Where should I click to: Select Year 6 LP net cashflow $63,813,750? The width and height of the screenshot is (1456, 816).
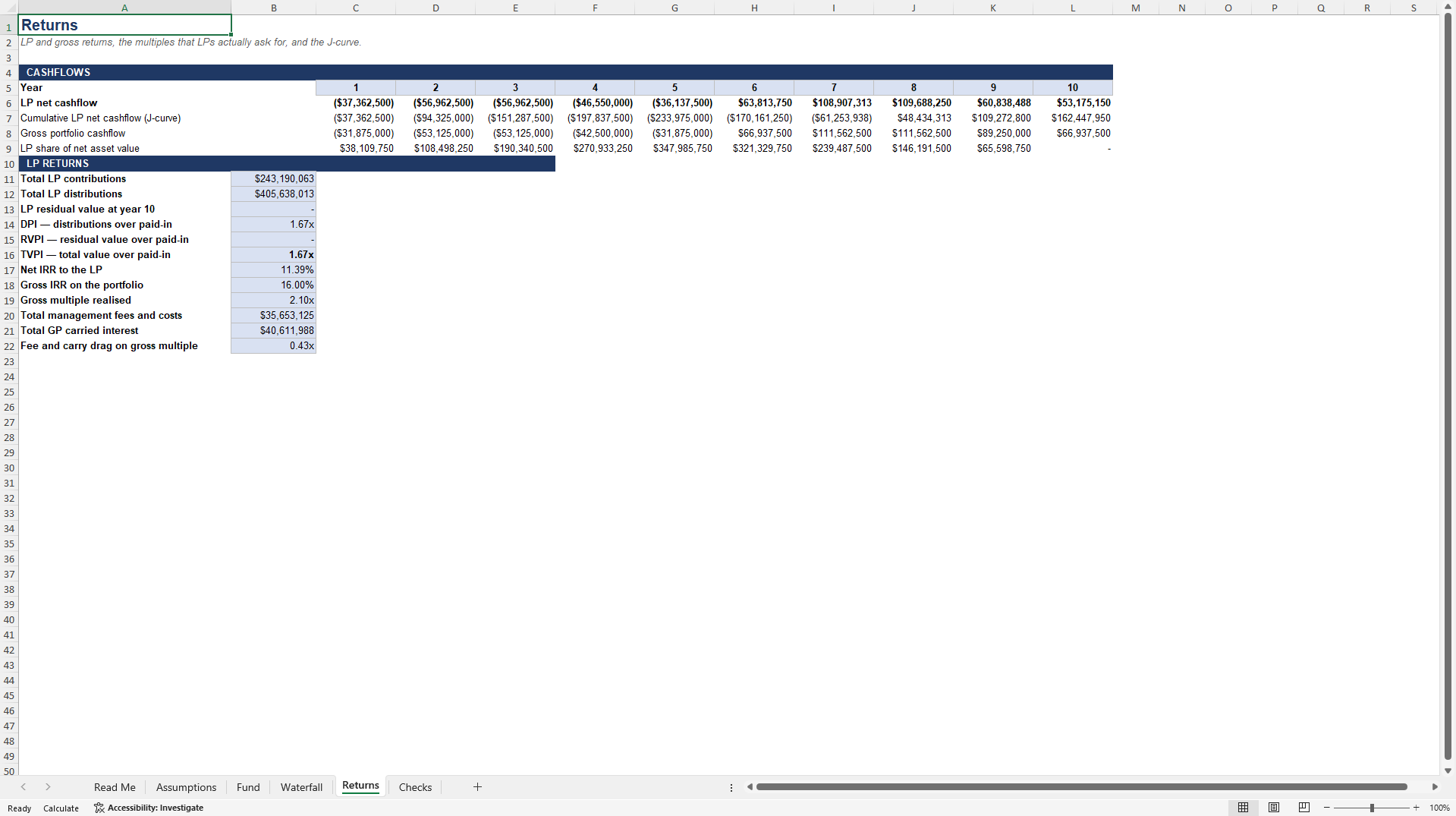point(754,102)
